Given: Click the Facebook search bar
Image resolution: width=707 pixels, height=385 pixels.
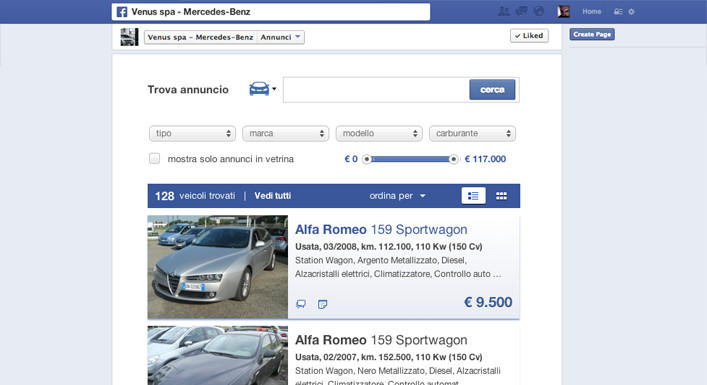Looking at the screenshot, I should [x=271, y=12].
